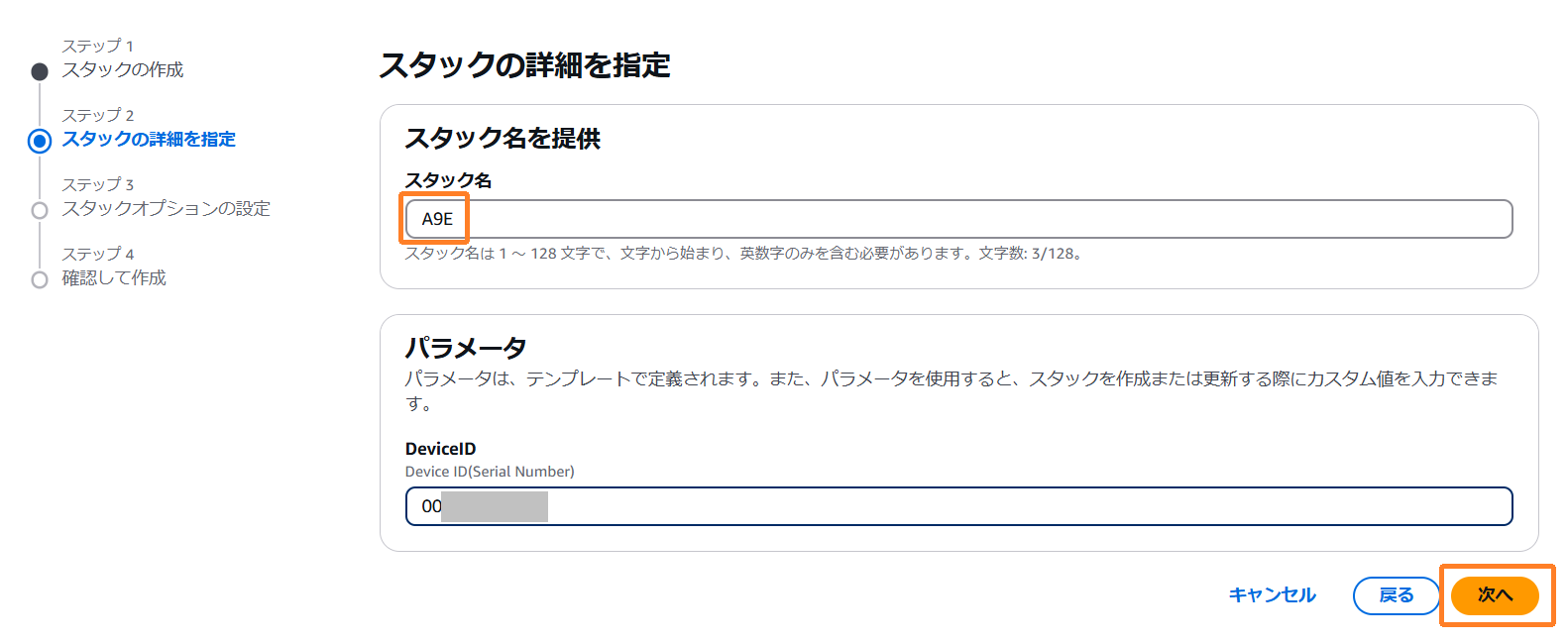Jump to the 確認して作成 step

pos(114,278)
